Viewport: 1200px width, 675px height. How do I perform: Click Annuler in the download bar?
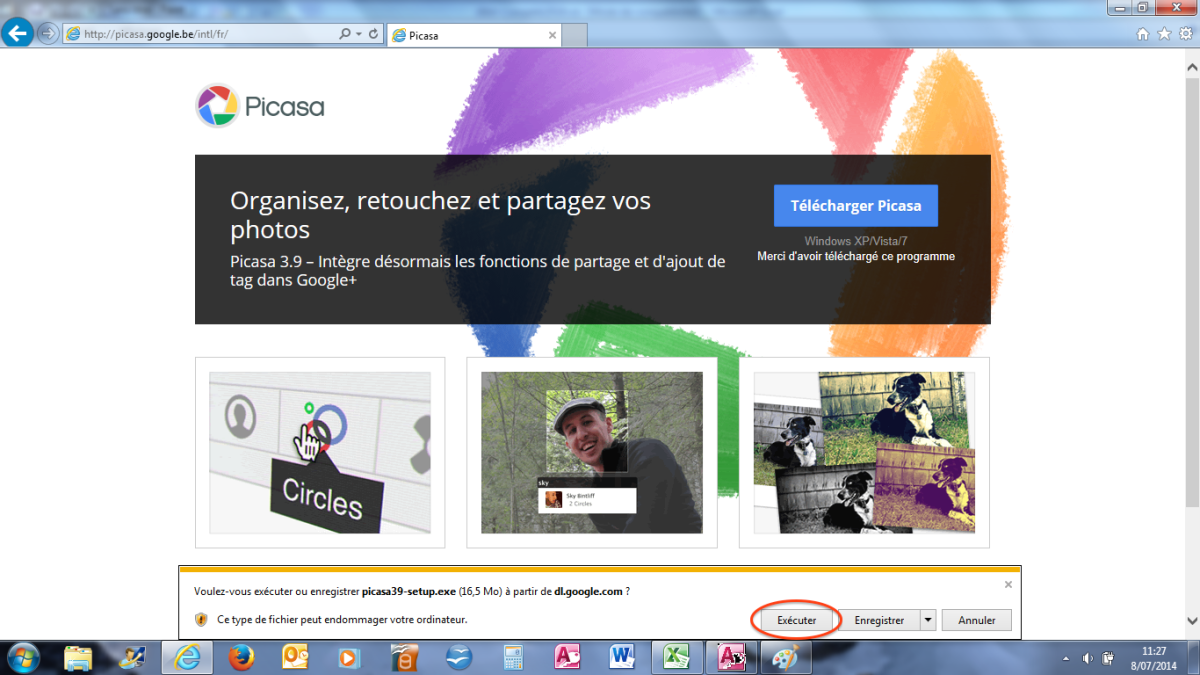(977, 620)
